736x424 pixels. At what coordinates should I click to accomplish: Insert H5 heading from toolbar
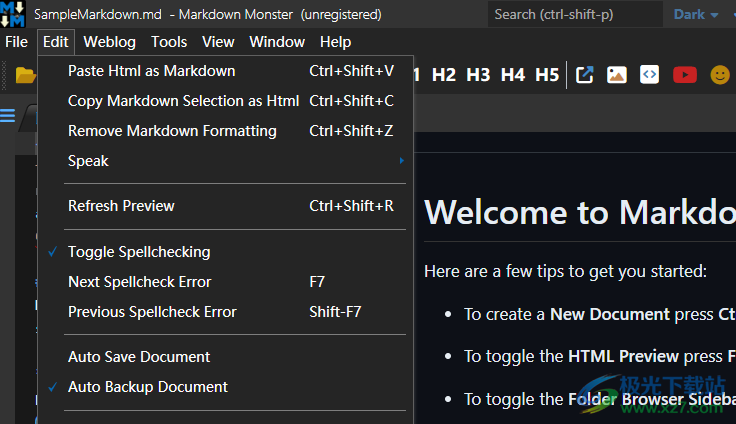pos(547,75)
